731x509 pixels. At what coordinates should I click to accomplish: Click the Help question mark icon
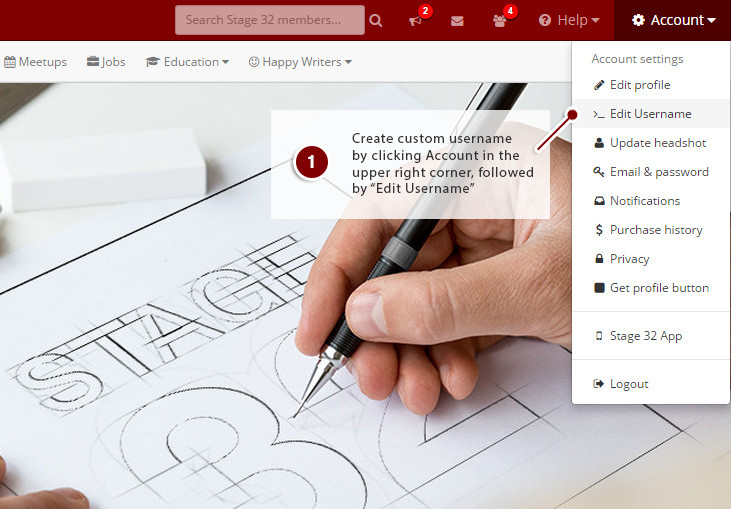click(x=545, y=20)
